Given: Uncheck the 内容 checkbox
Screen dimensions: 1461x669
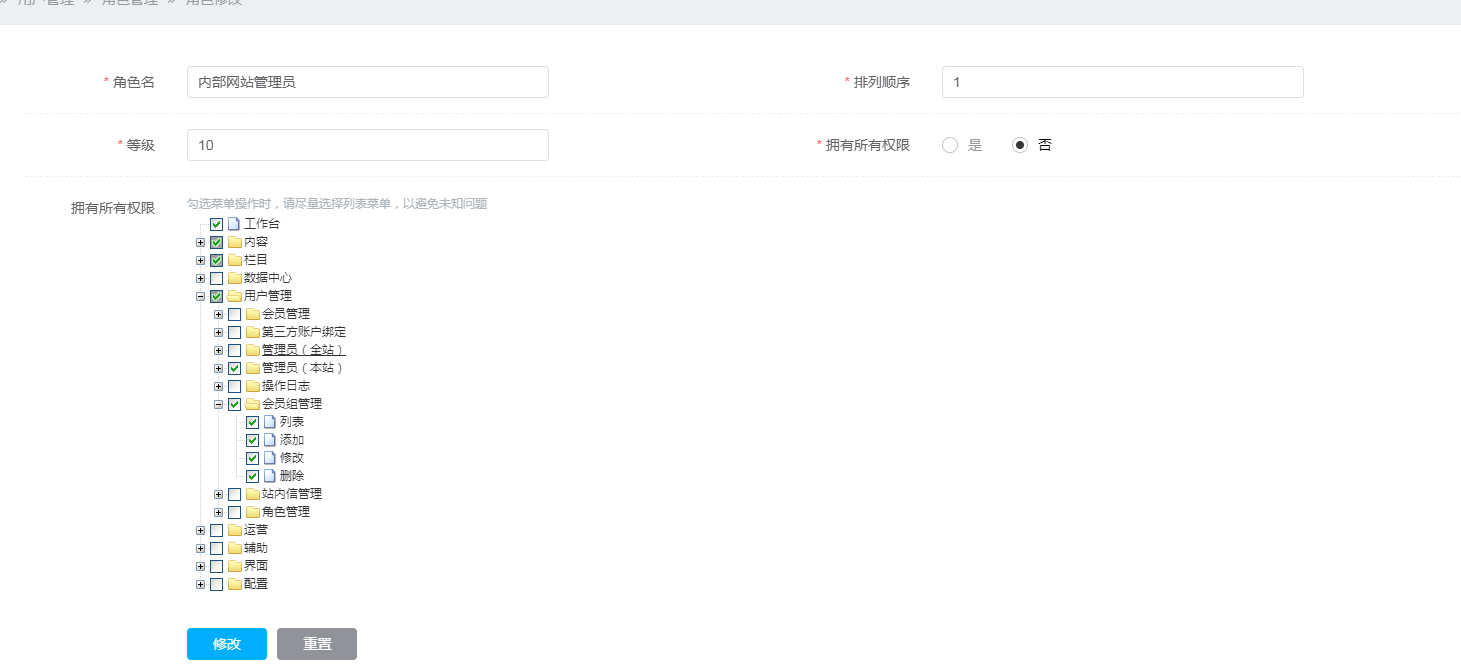Looking at the screenshot, I should [216, 242].
